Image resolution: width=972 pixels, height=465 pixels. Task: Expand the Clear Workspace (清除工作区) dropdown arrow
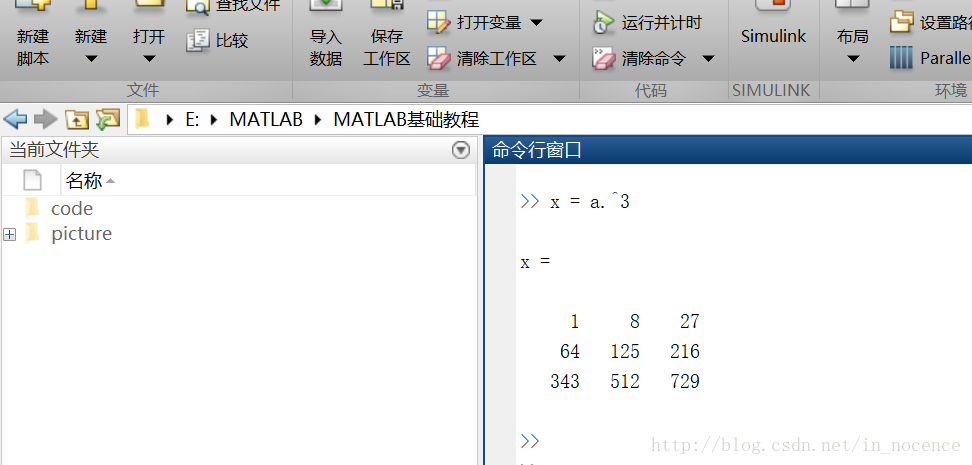559,59
